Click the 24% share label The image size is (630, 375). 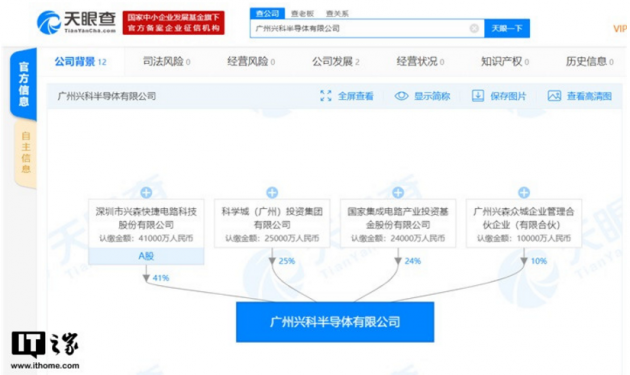pos(413,261)
